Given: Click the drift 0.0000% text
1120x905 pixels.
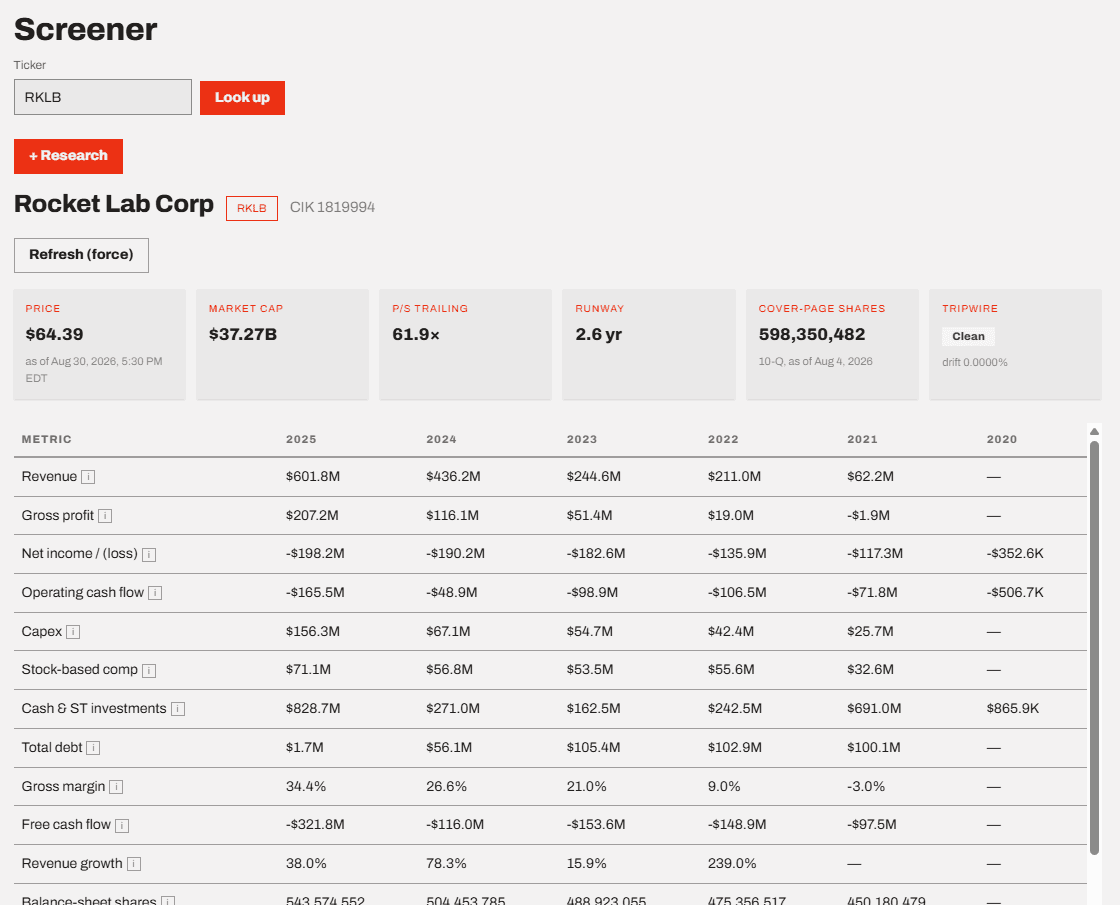Looking at the screenshot, I should coord(974,363).
